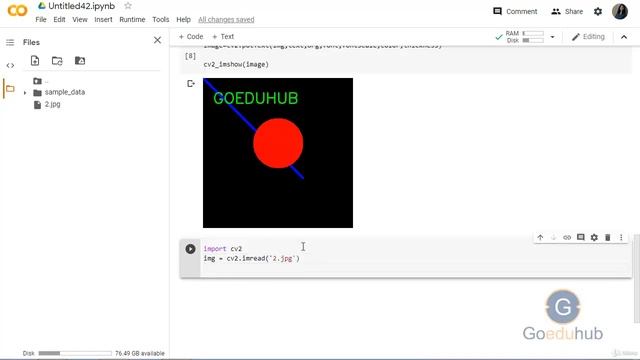Select the sample_data folder
Screen dimensions: 640x360
tap(64, 92)
